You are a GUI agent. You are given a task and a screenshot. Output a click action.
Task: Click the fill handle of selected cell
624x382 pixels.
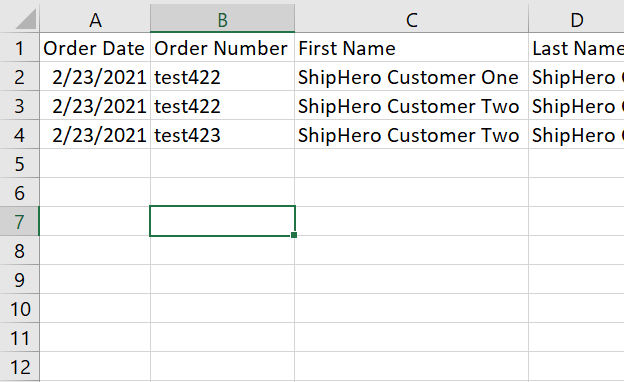(294, 235)
